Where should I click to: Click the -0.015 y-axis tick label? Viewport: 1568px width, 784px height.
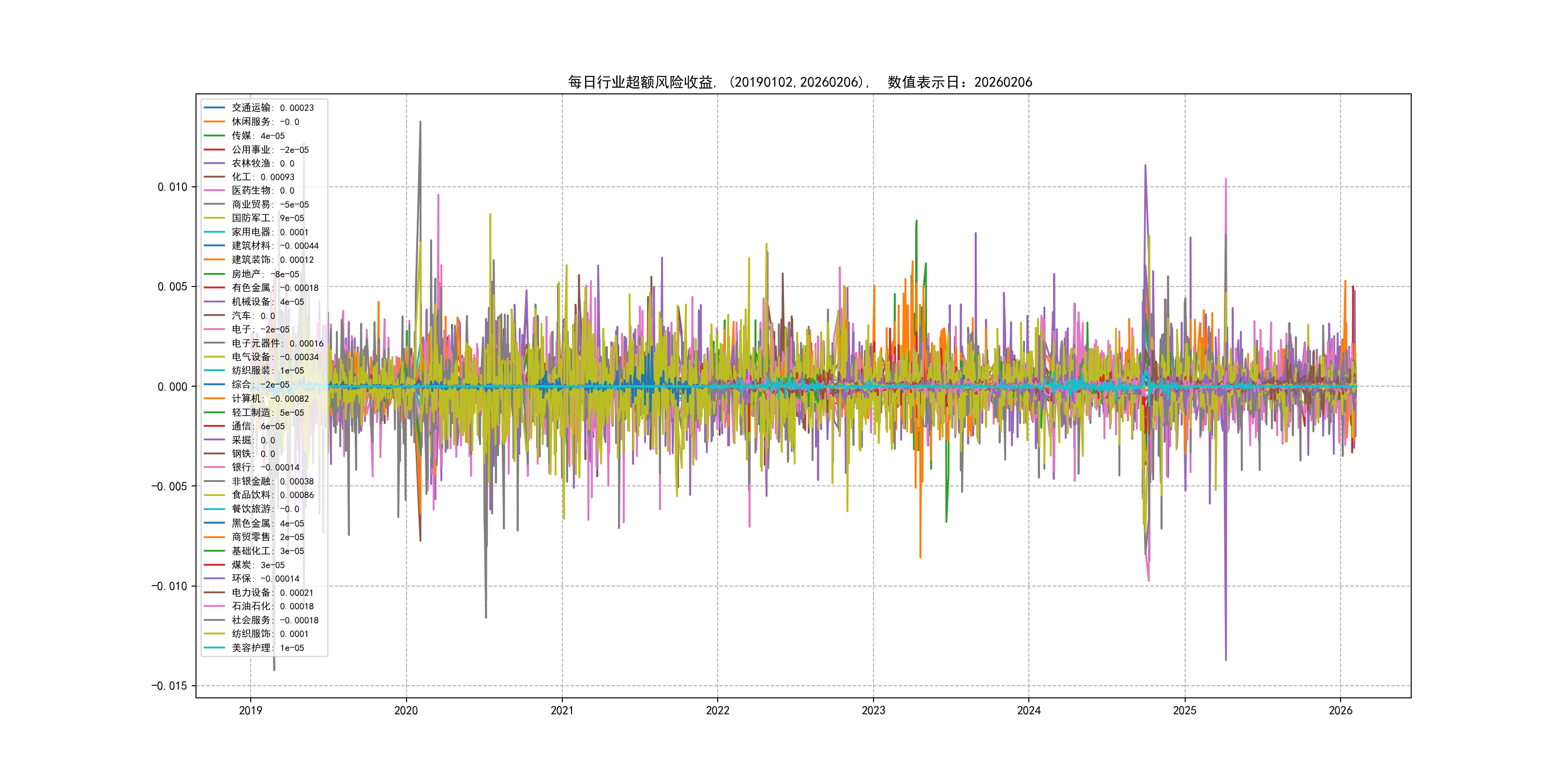tap(169, 686)
